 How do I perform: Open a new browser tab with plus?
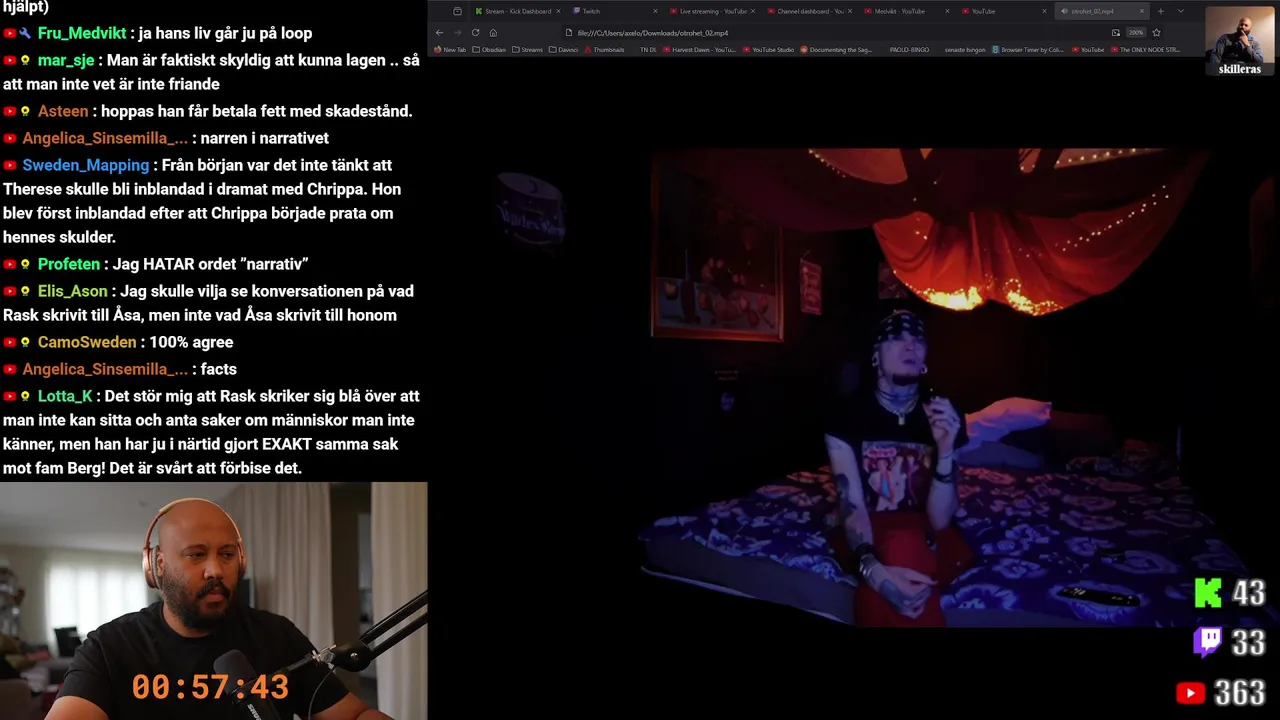[1161, 11]
